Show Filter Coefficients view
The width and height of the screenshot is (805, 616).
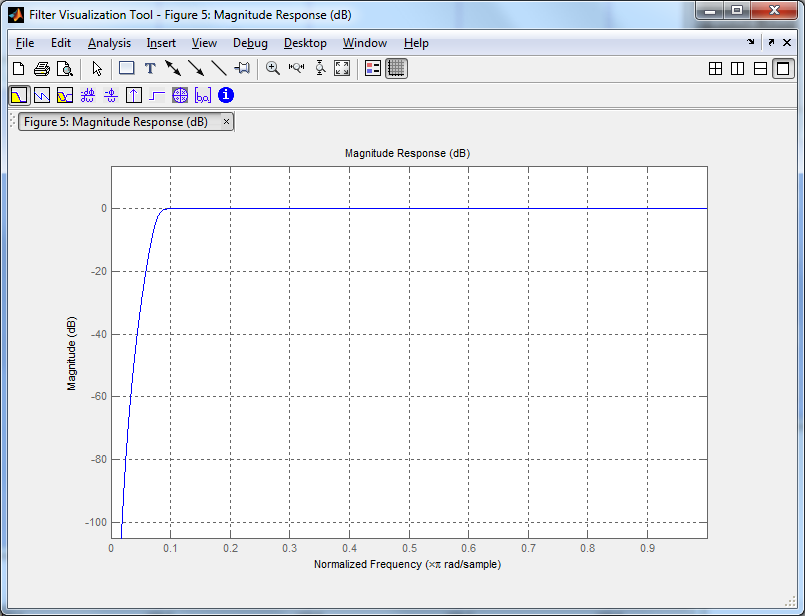pos(203,95)
